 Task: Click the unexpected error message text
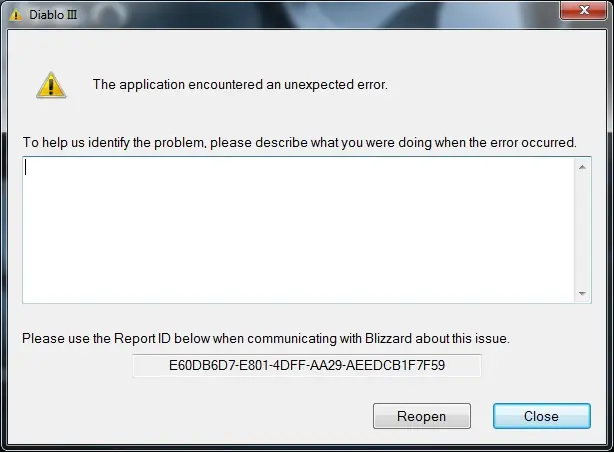(240, 85)
